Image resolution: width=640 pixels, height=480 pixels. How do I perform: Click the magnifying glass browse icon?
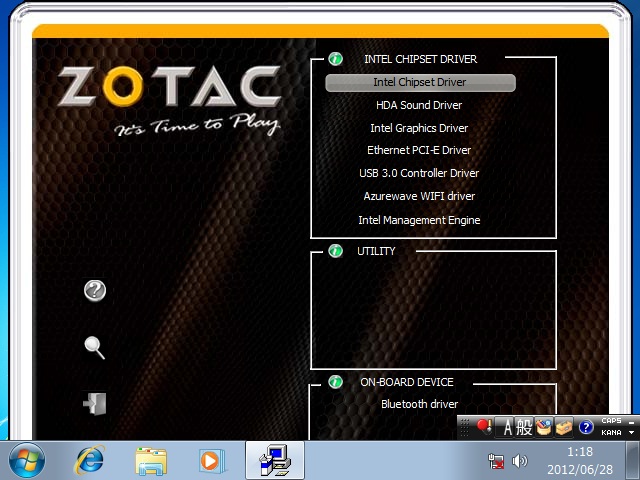point(95,347)
